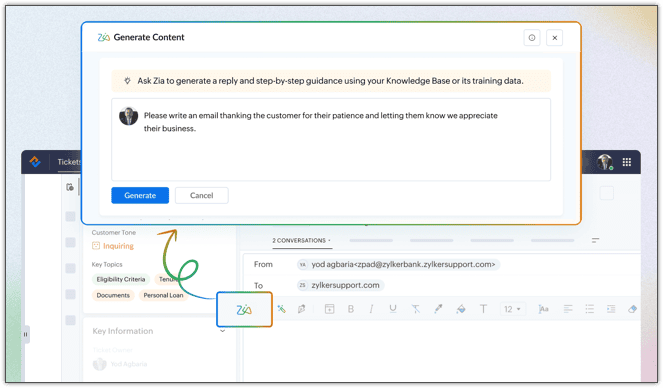Click the indent icon
This screenshot has width=663, height=388.
click(x=611, y=309)
